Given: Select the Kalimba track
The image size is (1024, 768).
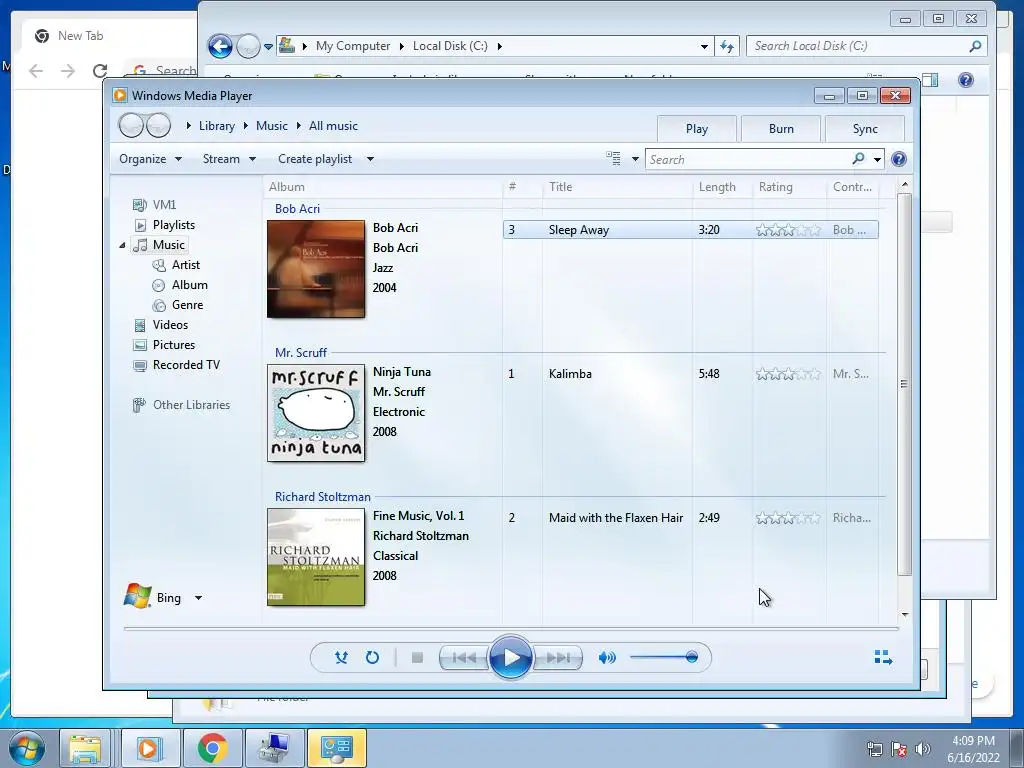Looking at the screenshot, I should (x=690, y=374).
